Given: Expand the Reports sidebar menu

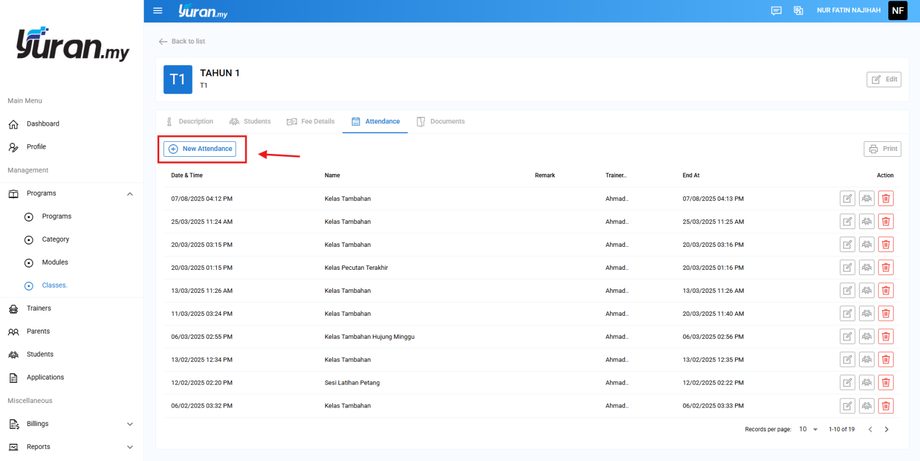Looking at the screenshot, I should click(129, 447).
